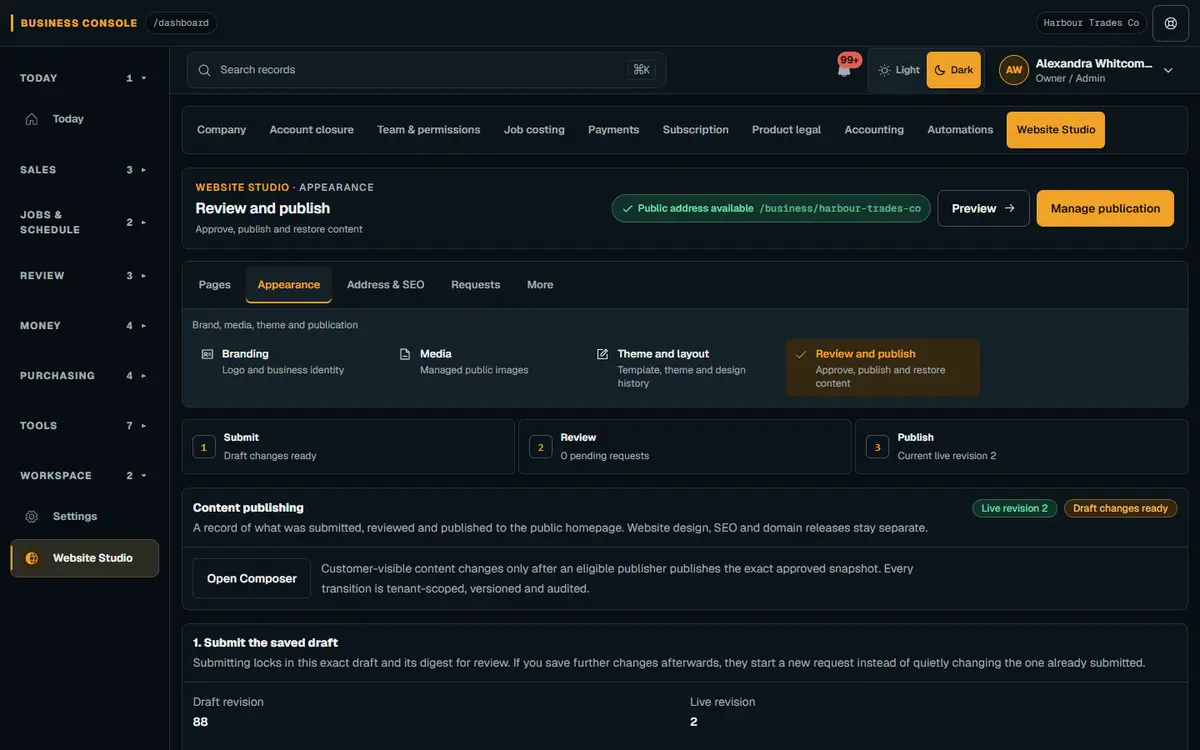Open the Accounting tab
The width and height of the screenshot is (1200, 750).
pos(874,130)
